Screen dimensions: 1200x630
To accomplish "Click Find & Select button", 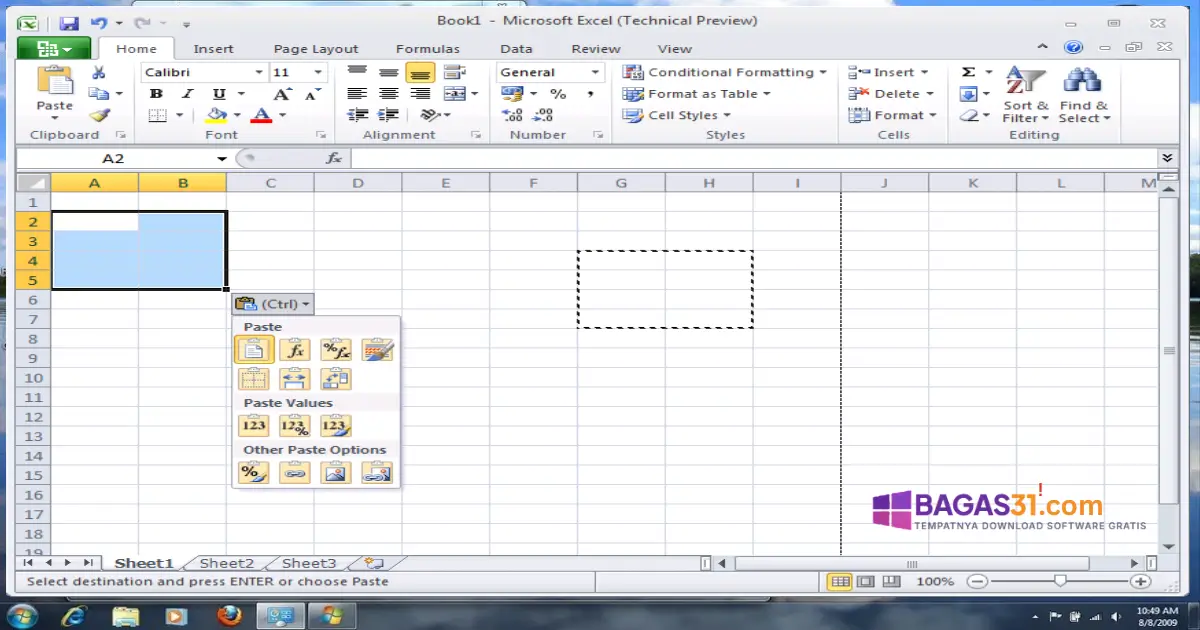I will tap(1084, 95).
